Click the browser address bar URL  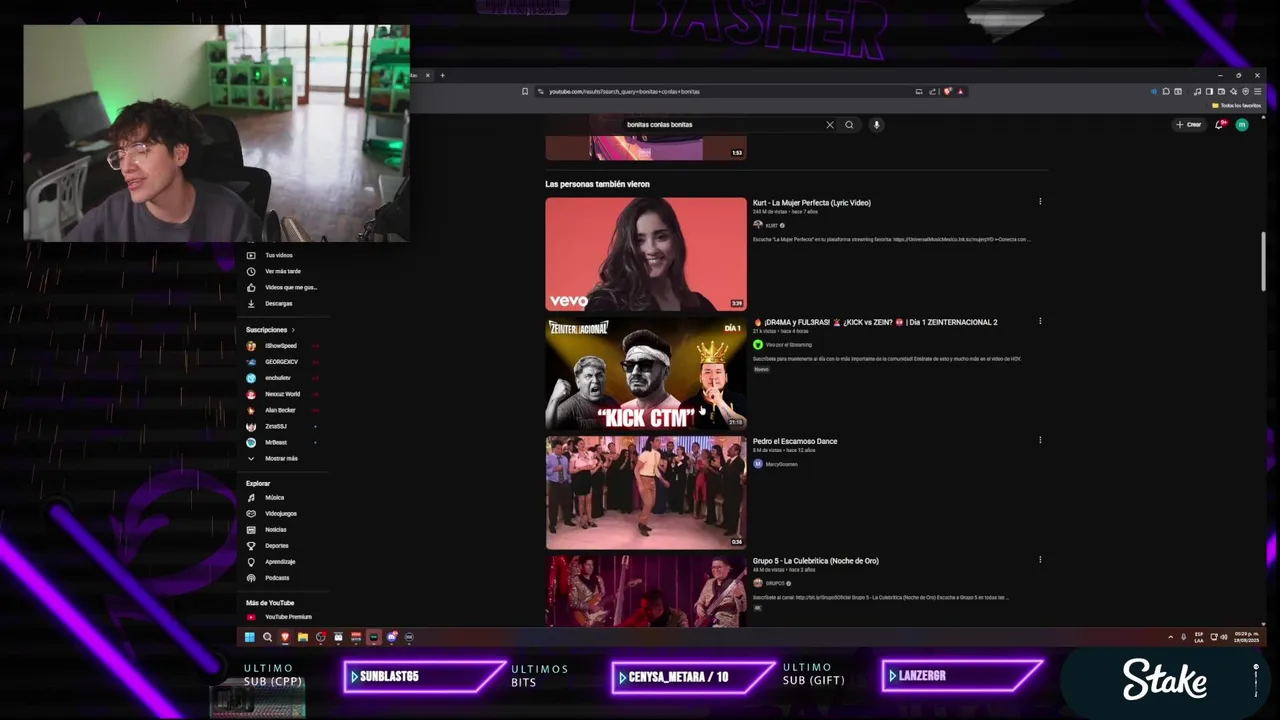(x=624, y=92)
